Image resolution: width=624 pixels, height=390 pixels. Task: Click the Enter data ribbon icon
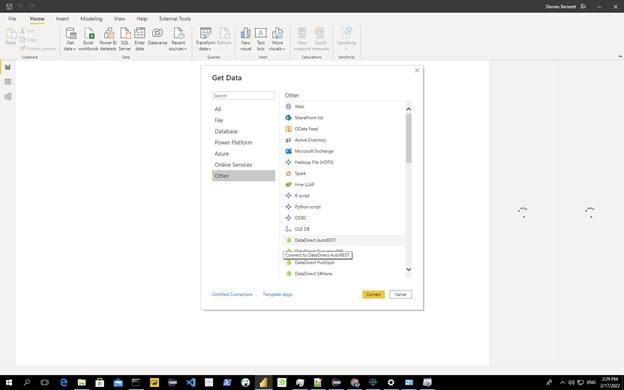139,39
